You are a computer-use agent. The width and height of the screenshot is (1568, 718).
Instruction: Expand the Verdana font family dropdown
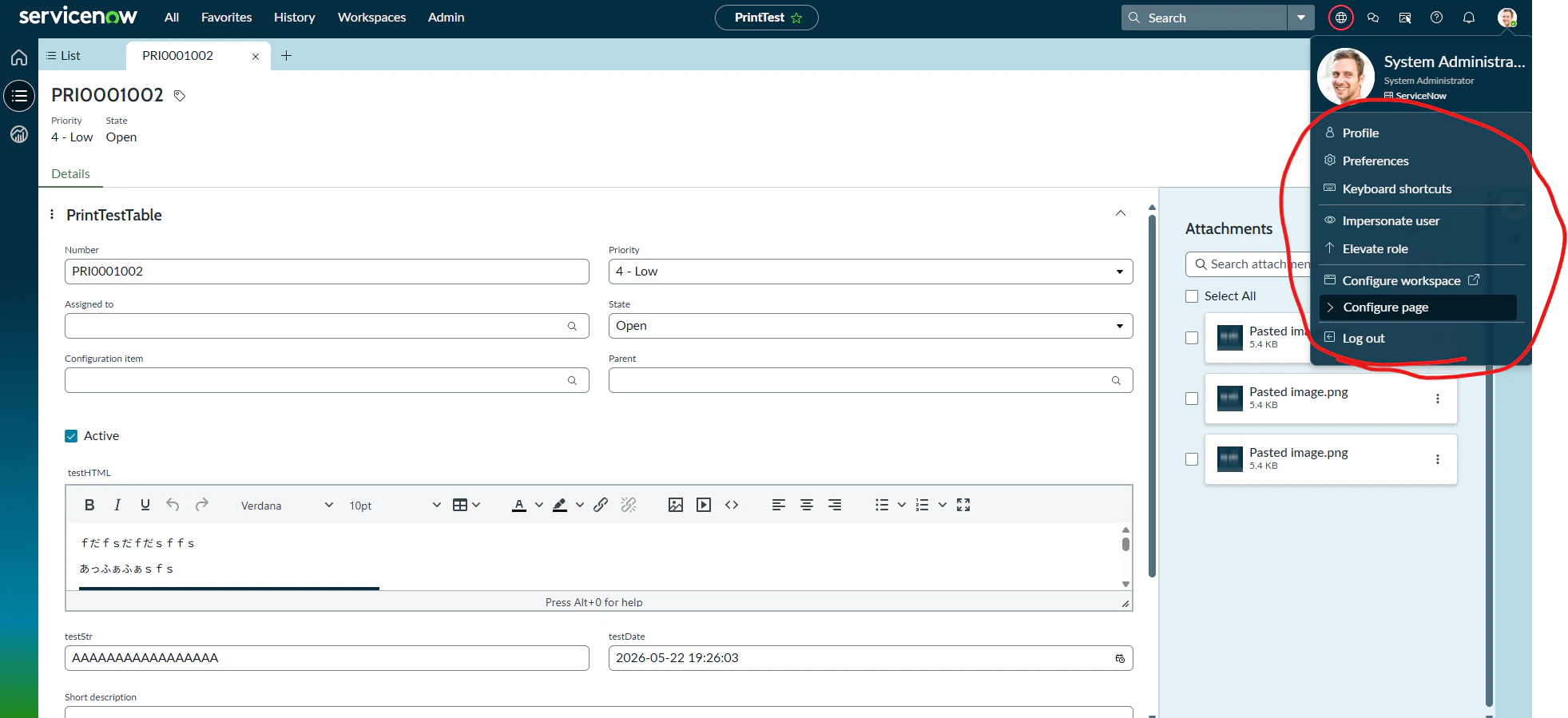click(288, 506)
